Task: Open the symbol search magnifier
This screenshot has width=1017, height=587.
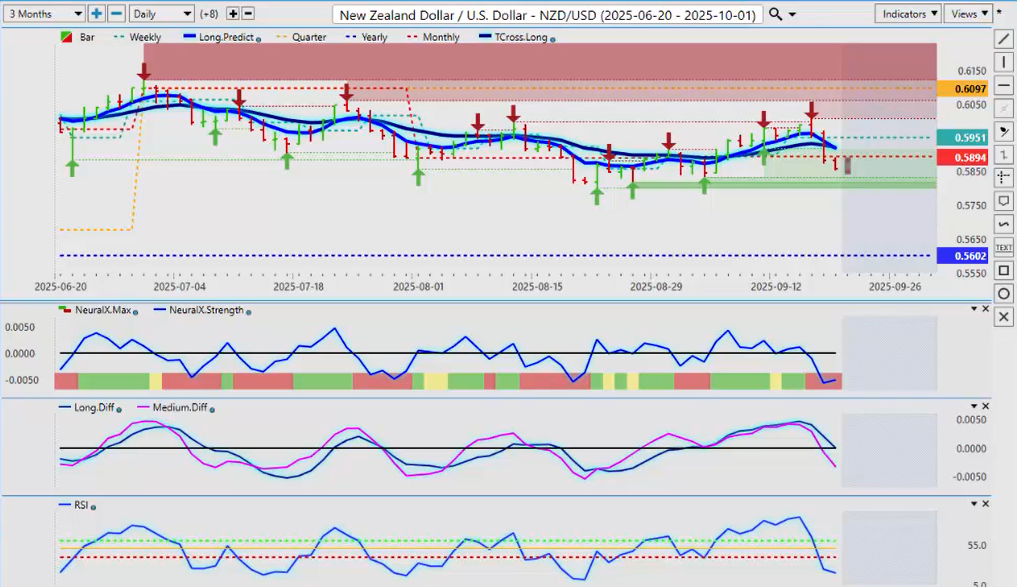Action: click(x=777, y=14)
